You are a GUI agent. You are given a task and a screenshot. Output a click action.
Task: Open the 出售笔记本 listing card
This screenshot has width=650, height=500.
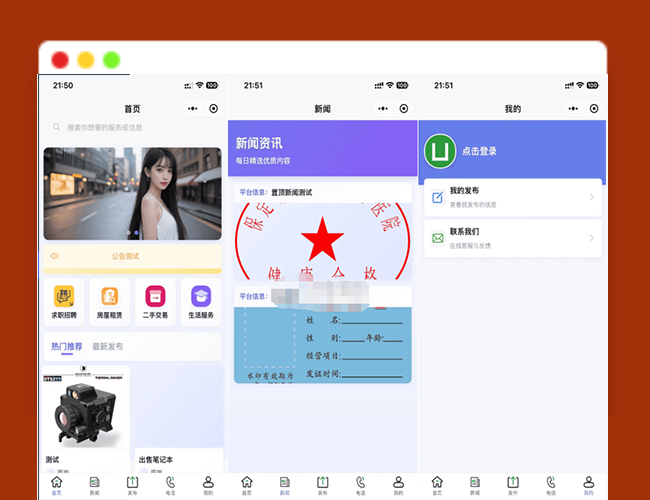pos(179,419)
